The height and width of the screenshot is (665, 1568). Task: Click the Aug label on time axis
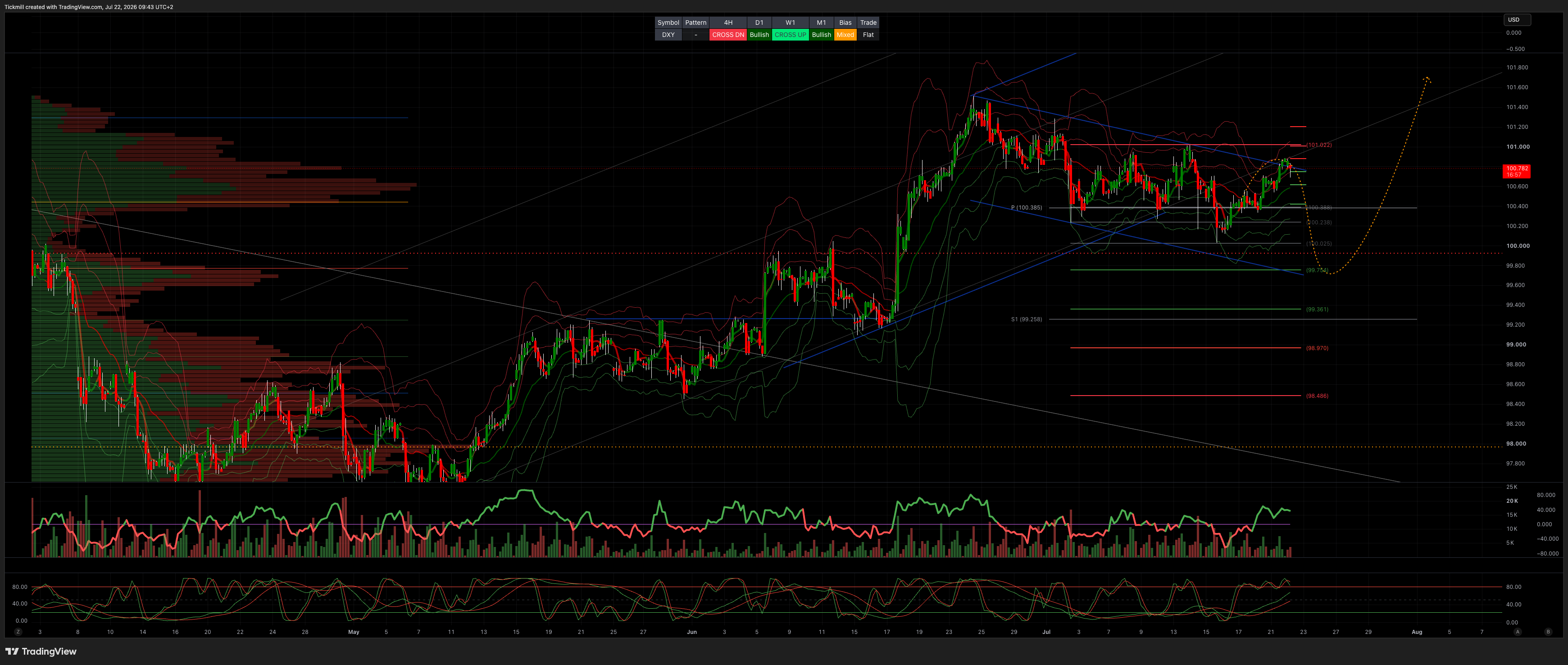coord(1417,632)
